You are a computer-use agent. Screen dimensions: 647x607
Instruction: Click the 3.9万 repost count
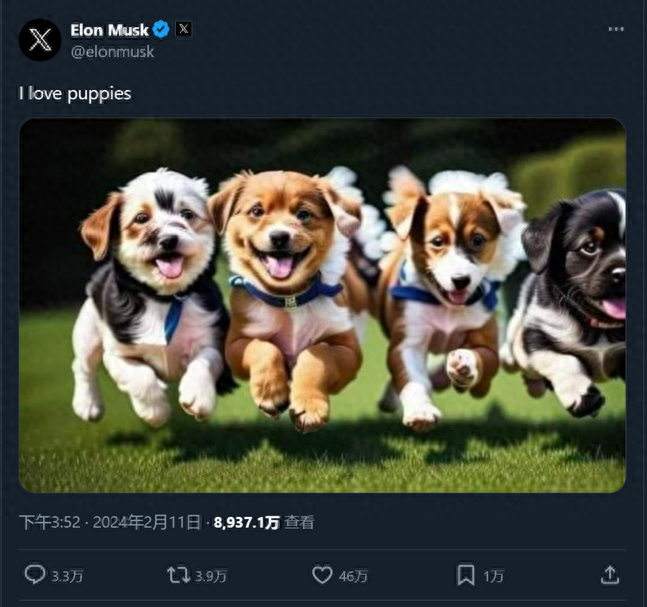pyautogui.click(x=211, y=576)
